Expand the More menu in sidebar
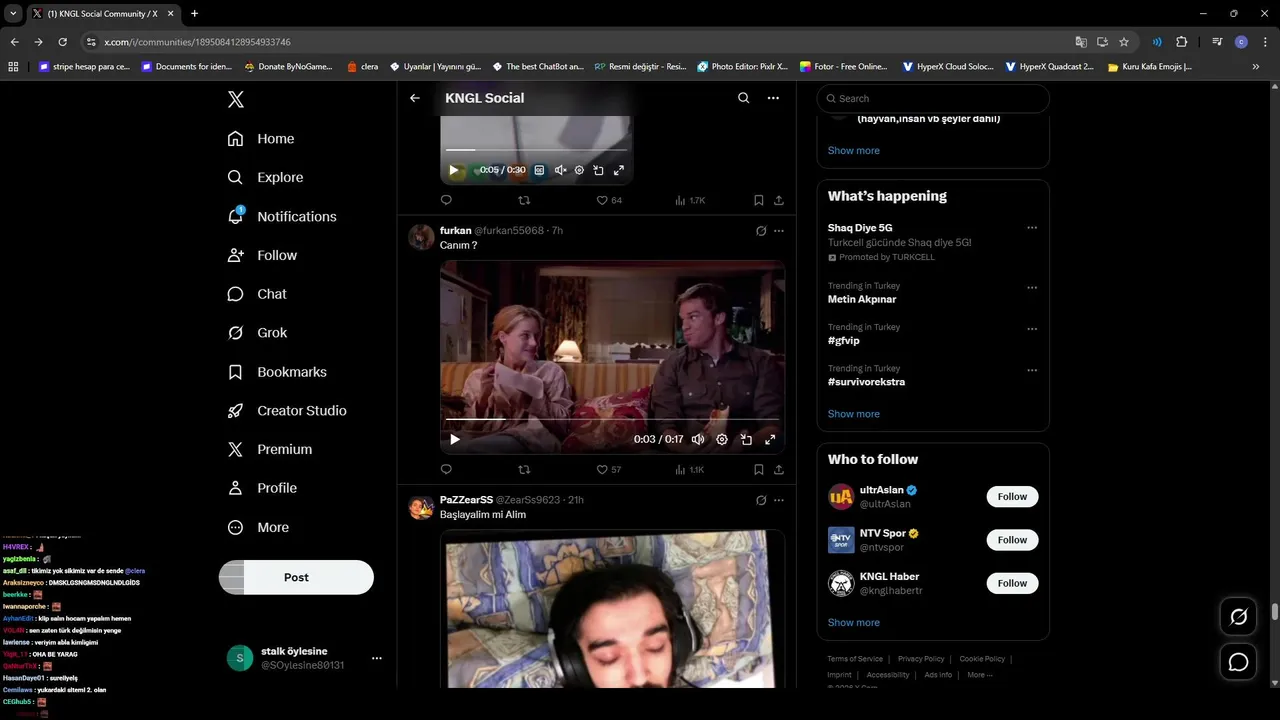This screenshot has height=720, width=1280. point(258,527)
